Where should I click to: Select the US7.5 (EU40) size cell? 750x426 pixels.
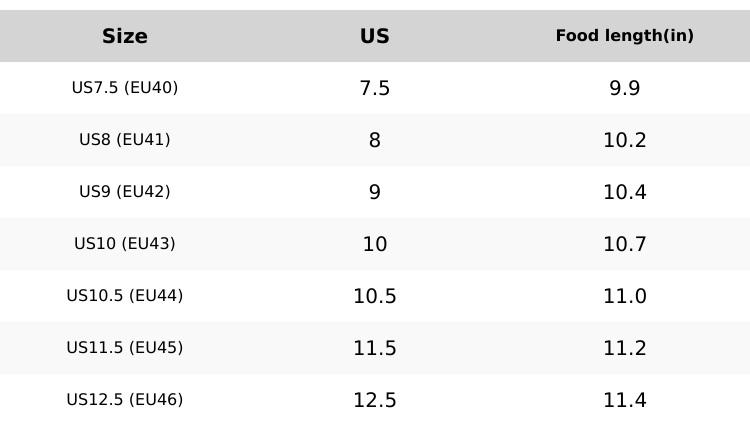point(125,88)
